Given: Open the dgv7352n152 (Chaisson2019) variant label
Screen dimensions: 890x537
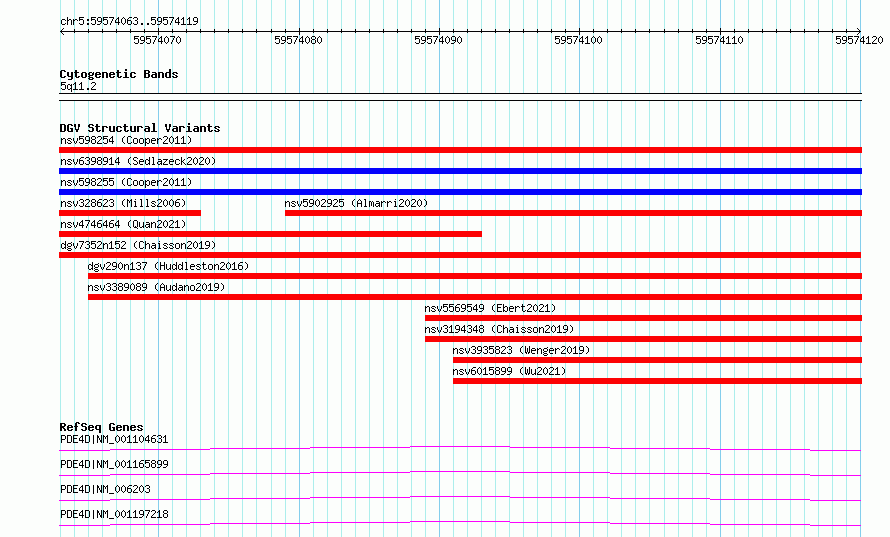Looking at the screenshot, I should [x=138, y=245].
